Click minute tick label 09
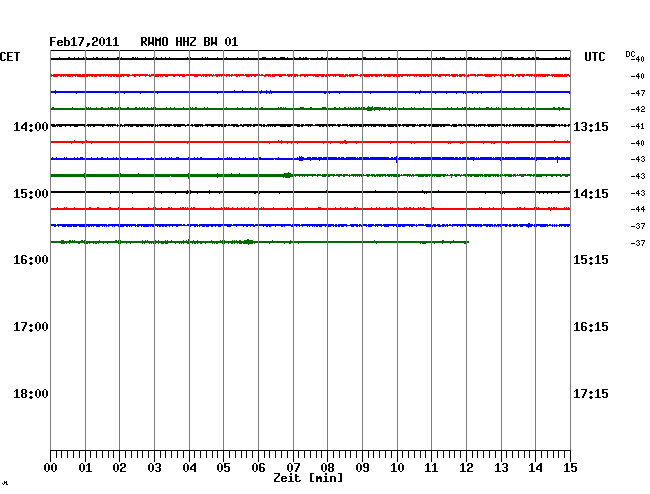 coord(362,468)
